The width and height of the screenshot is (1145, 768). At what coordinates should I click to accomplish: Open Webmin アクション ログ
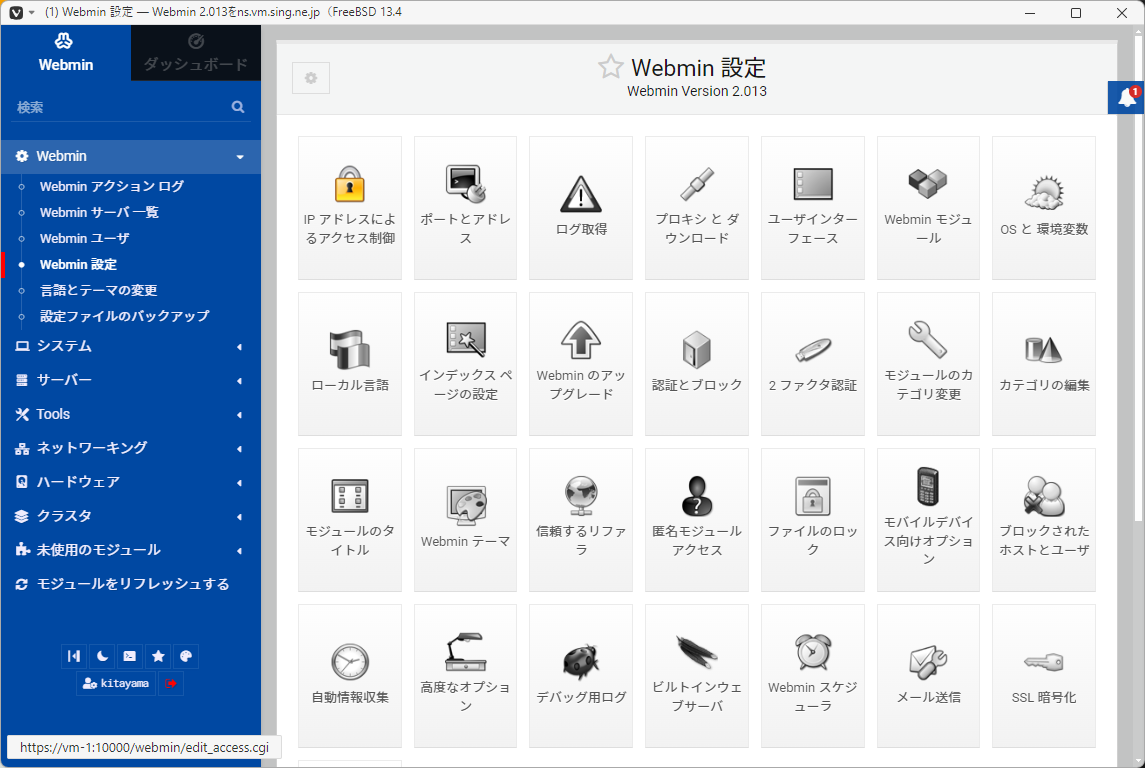click(112, 186)
